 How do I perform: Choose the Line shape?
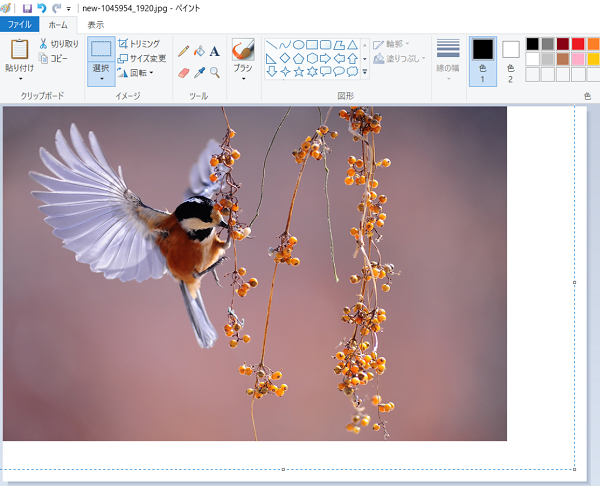(271, 45)
